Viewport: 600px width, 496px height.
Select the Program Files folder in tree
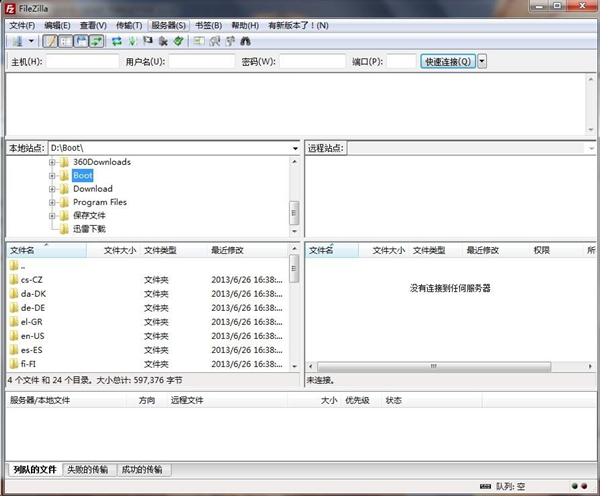(100, 202)
